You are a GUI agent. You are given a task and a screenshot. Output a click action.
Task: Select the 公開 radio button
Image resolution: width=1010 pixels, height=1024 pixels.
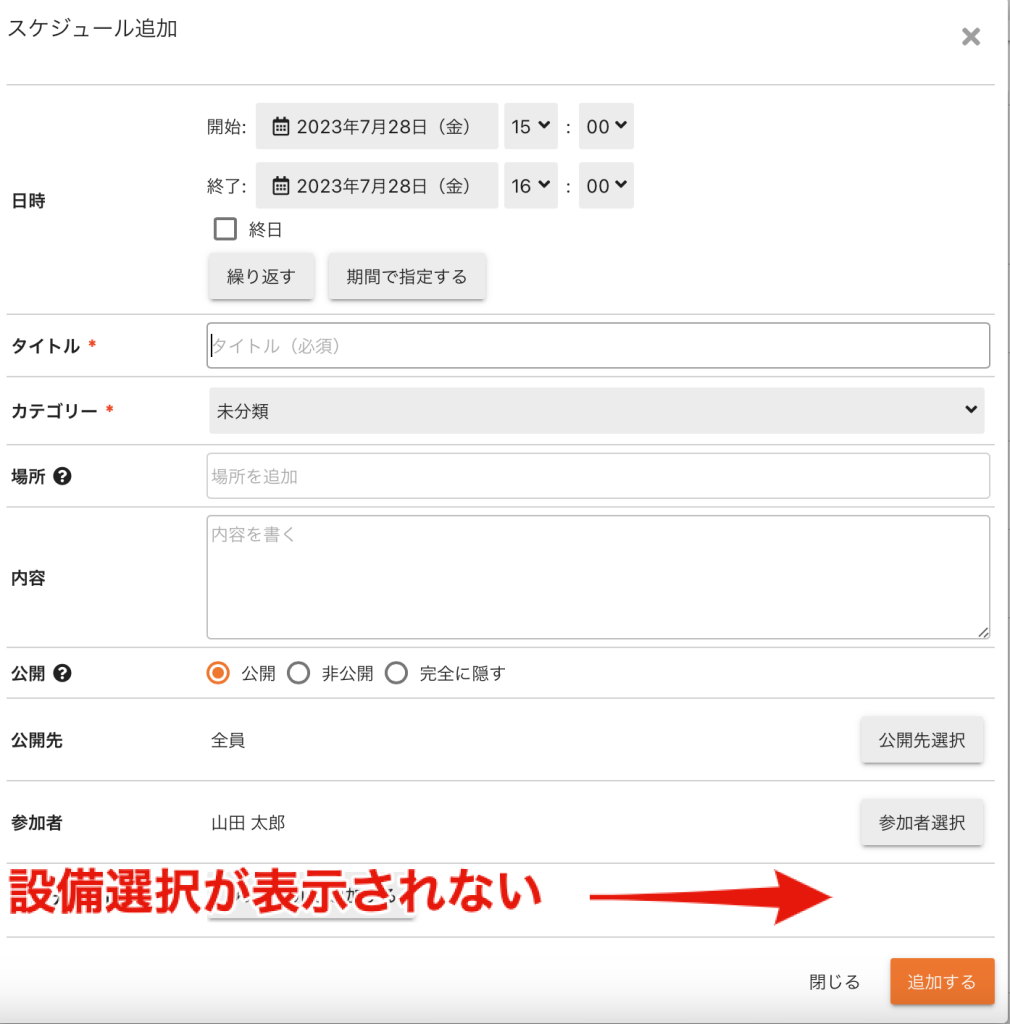tap(218, 674)
